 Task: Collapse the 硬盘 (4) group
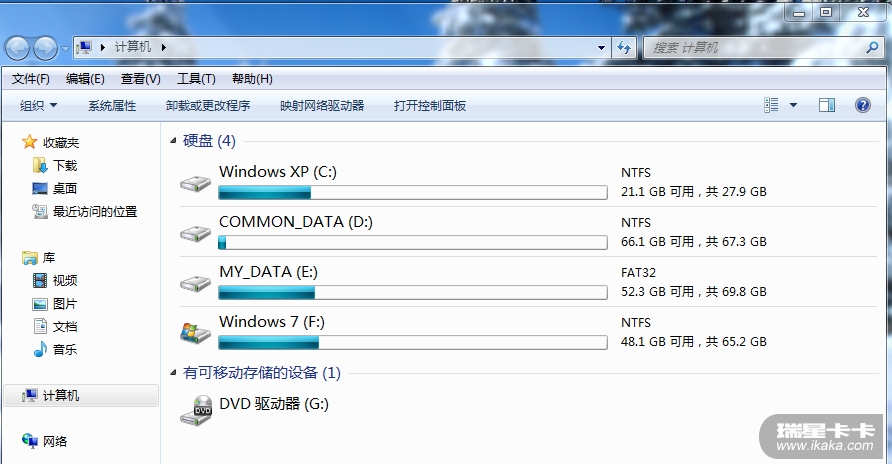coord(174,141)
